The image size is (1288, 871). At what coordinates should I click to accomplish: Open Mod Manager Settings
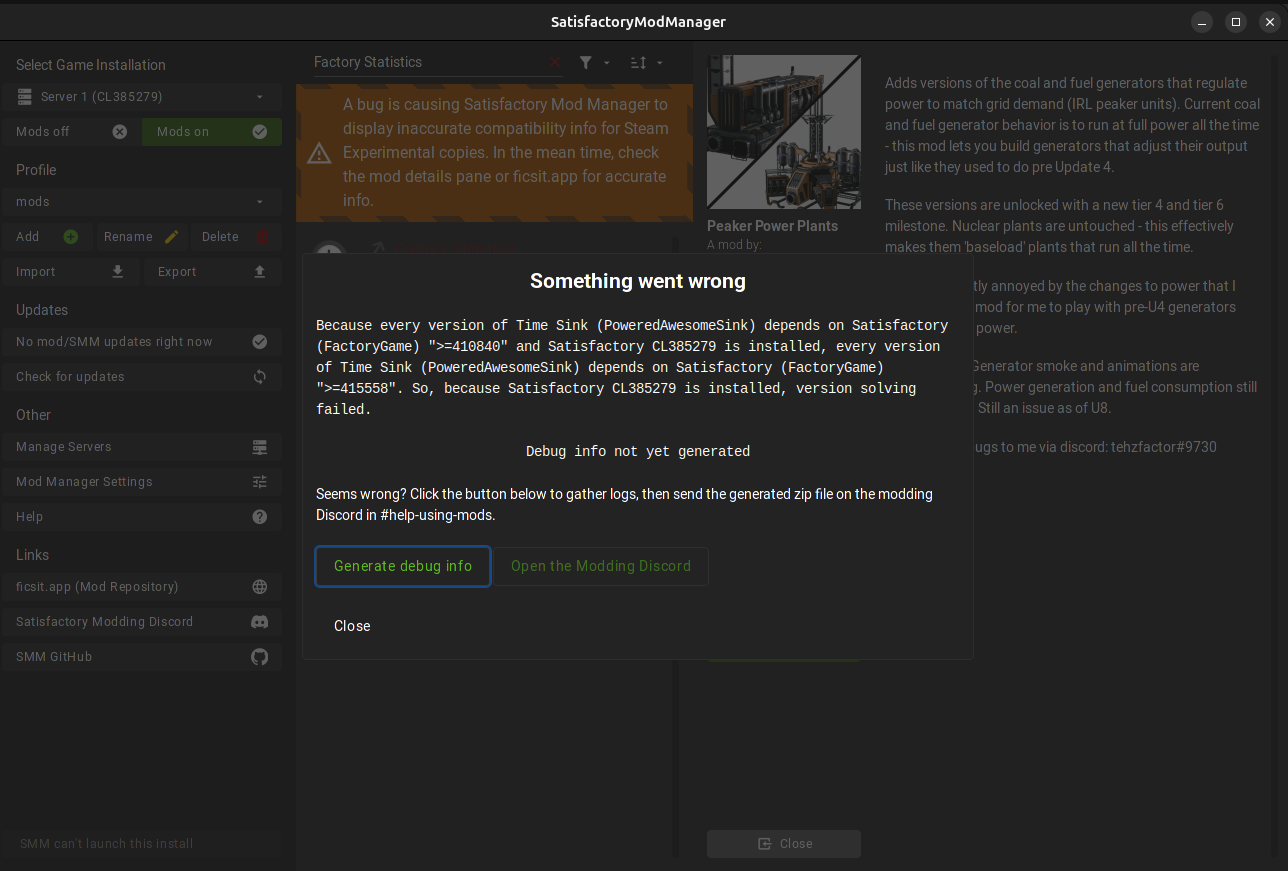tap(142, 482)
